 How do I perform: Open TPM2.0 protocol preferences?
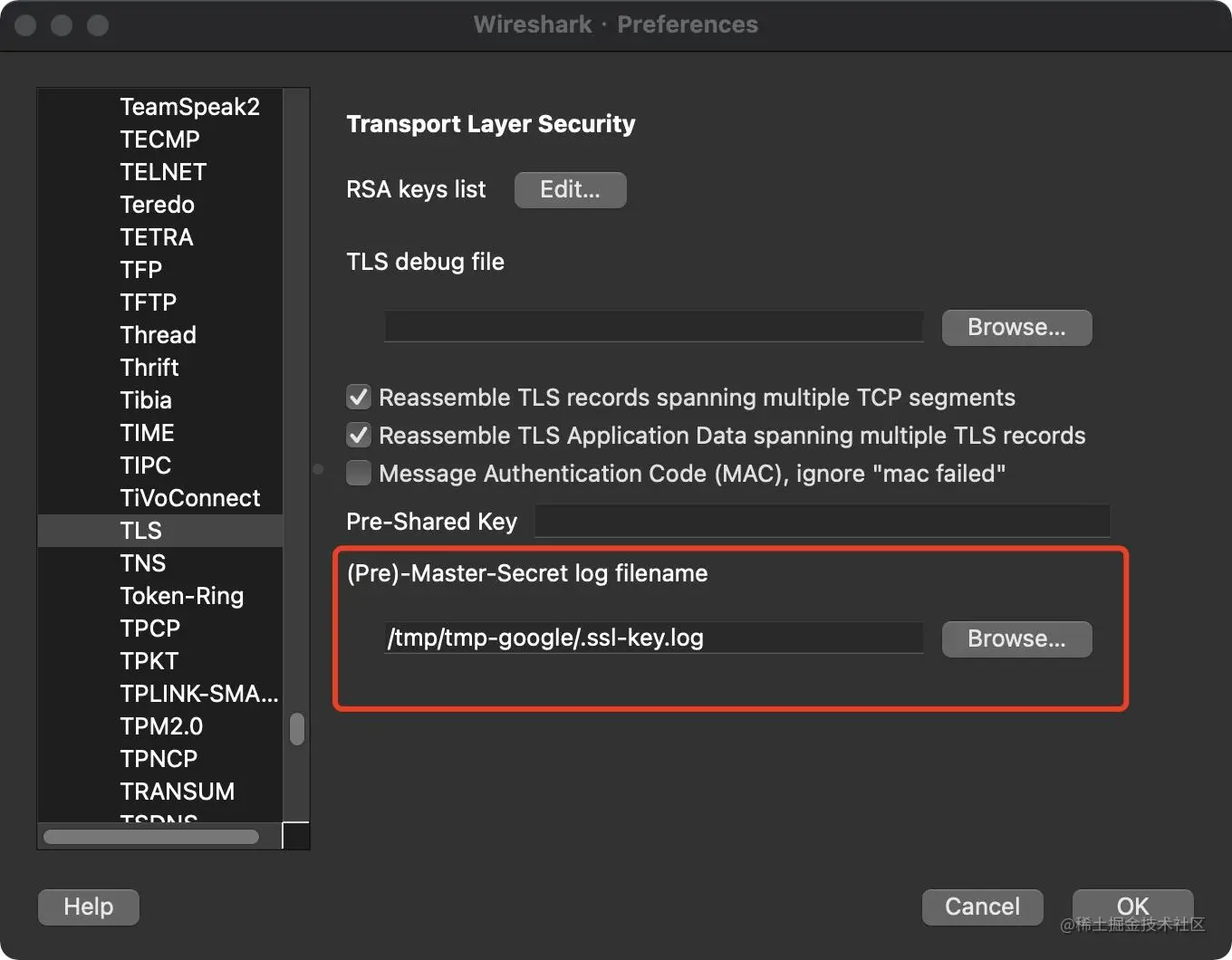[x=160, y=726]
